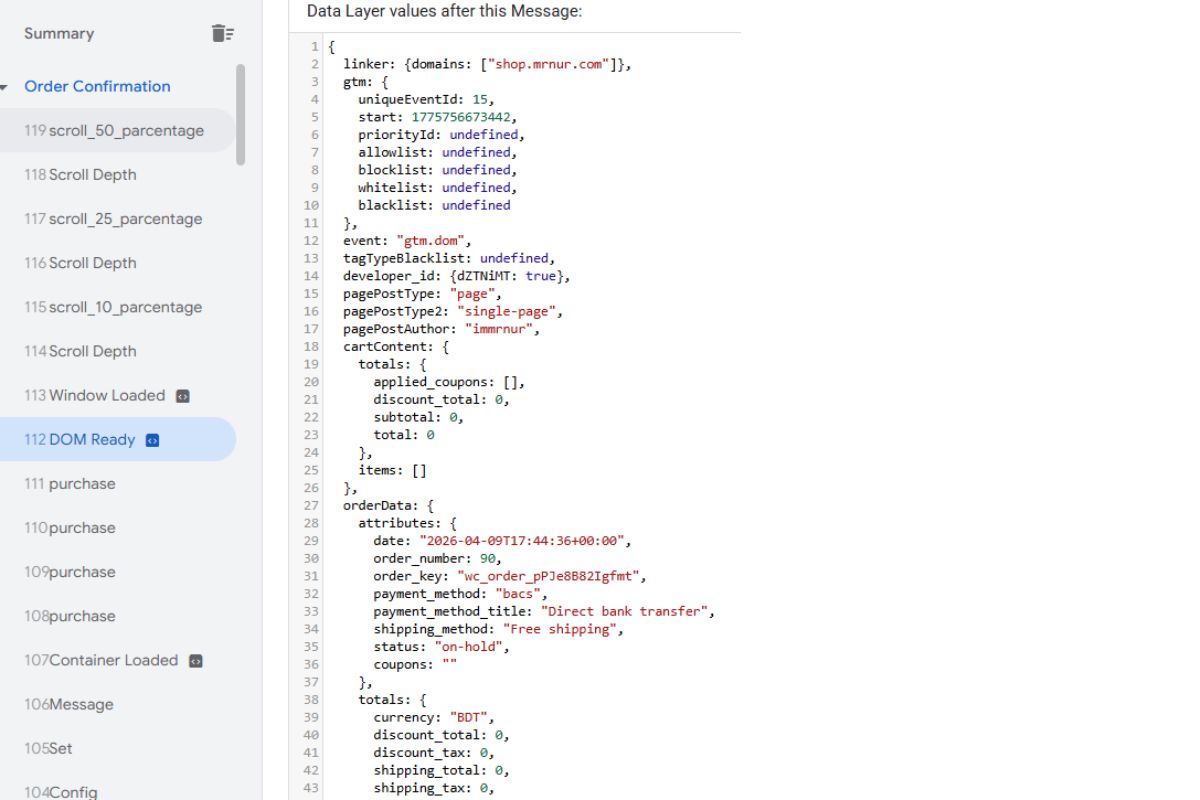Open event 106 Message

[69, 704]
